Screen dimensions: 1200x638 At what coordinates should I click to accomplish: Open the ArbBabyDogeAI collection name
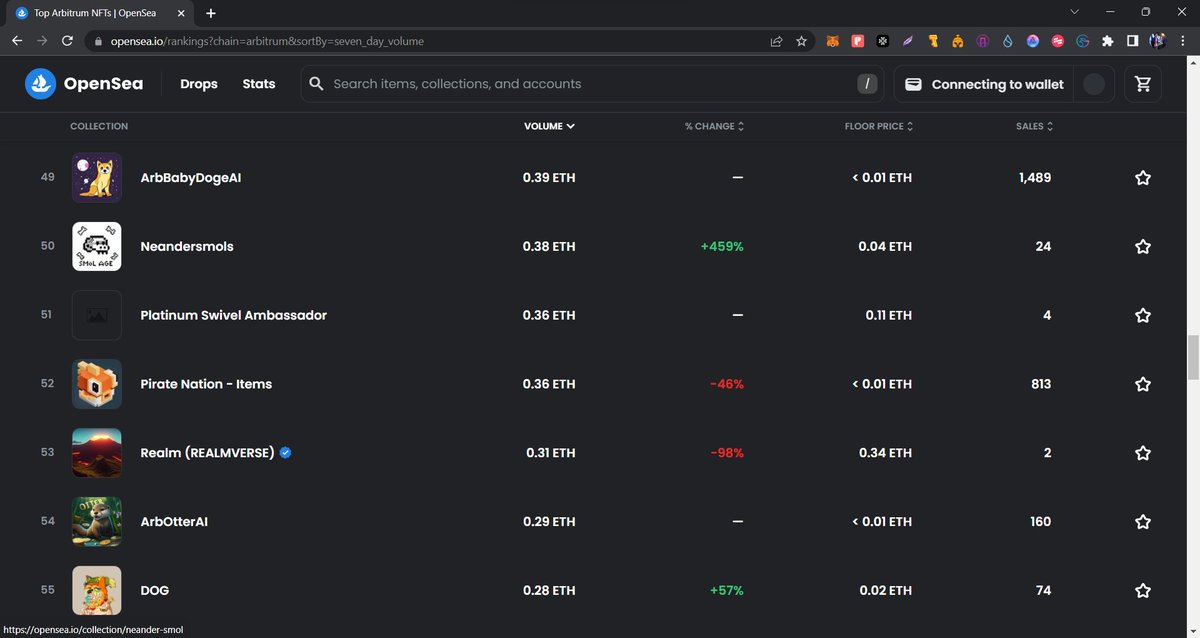point(191,178)
